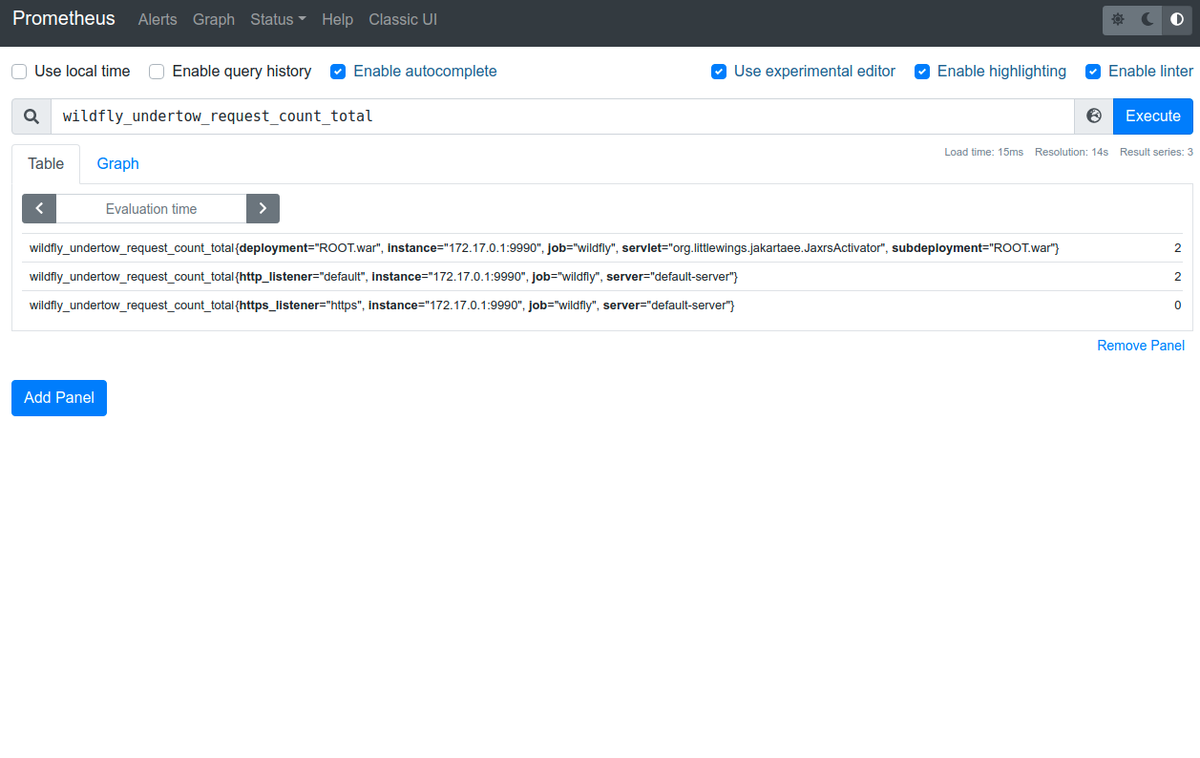Switch to the dark theme moon icon
The image size is (1200, 758).
point(1148,20)
